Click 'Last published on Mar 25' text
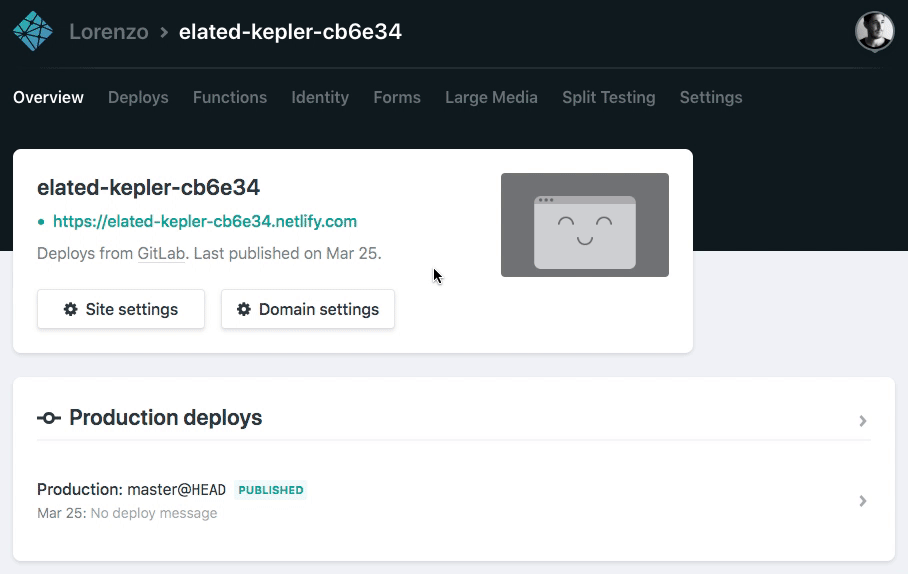Screen dimensions: 908x574 (x=286, y=254)
